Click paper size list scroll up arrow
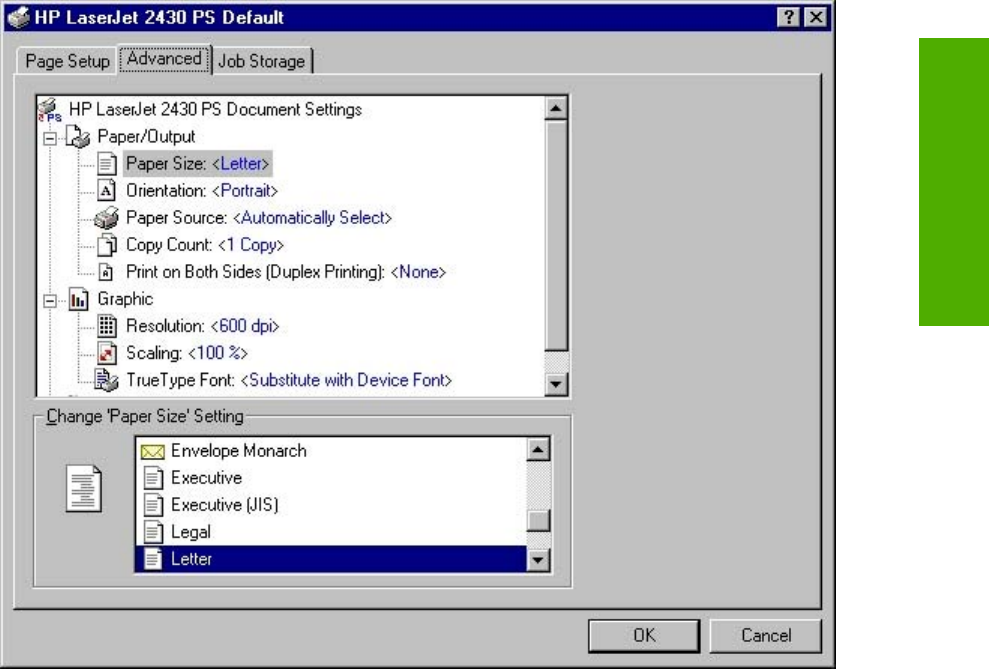Viewport: 989px width, 669px height. tap(538, 450)
